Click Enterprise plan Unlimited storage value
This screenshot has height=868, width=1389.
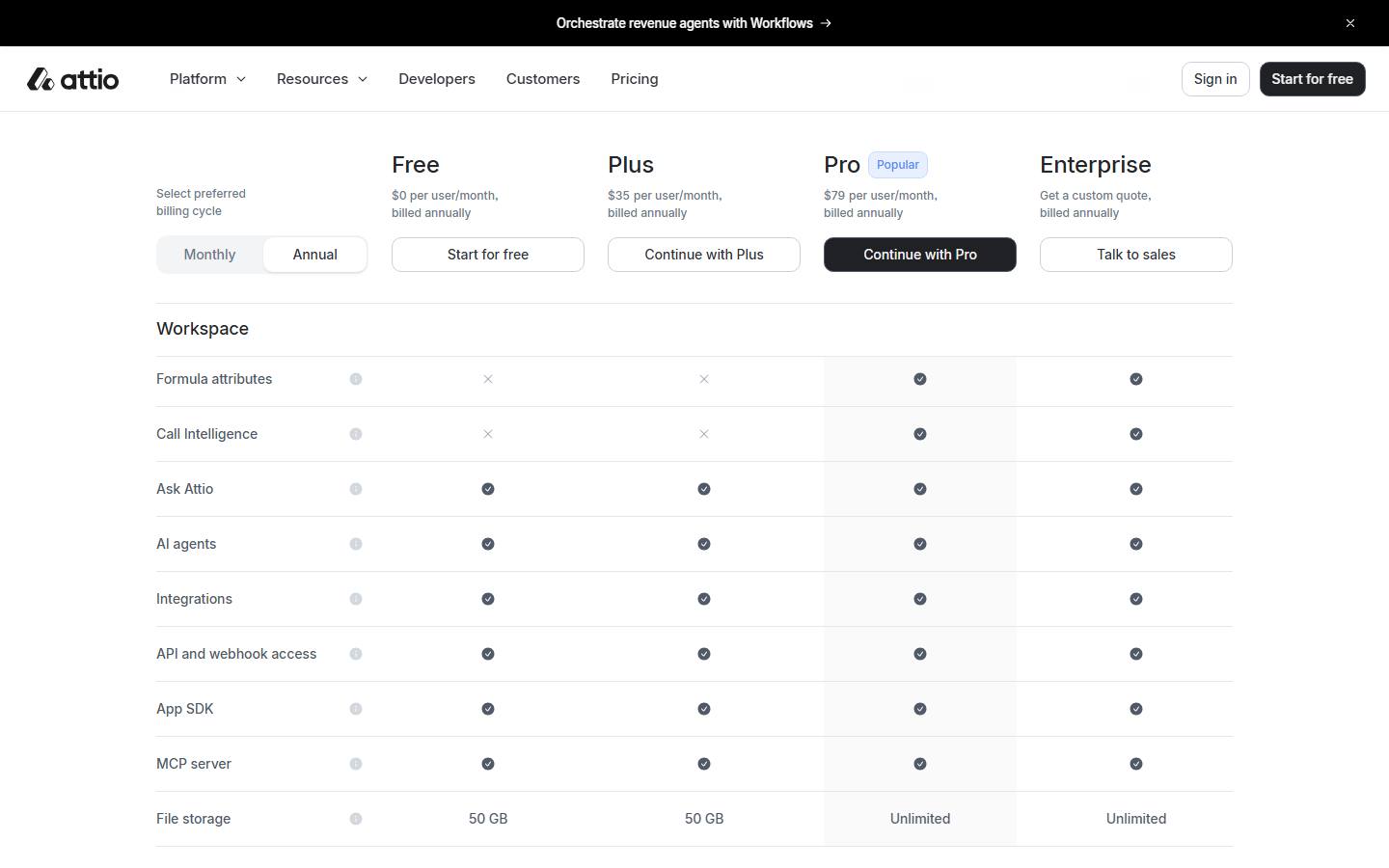(1136, 819)
